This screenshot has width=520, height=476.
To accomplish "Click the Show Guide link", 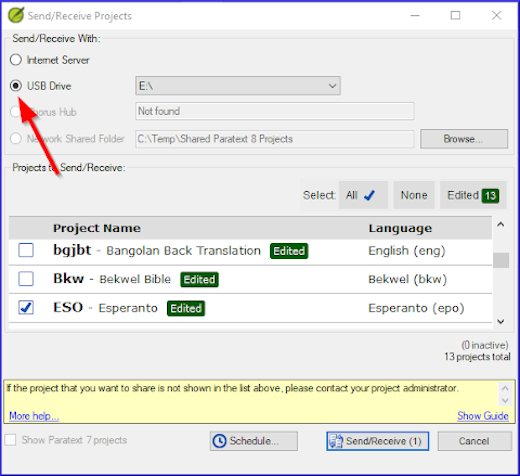I will tap(483, 416).
